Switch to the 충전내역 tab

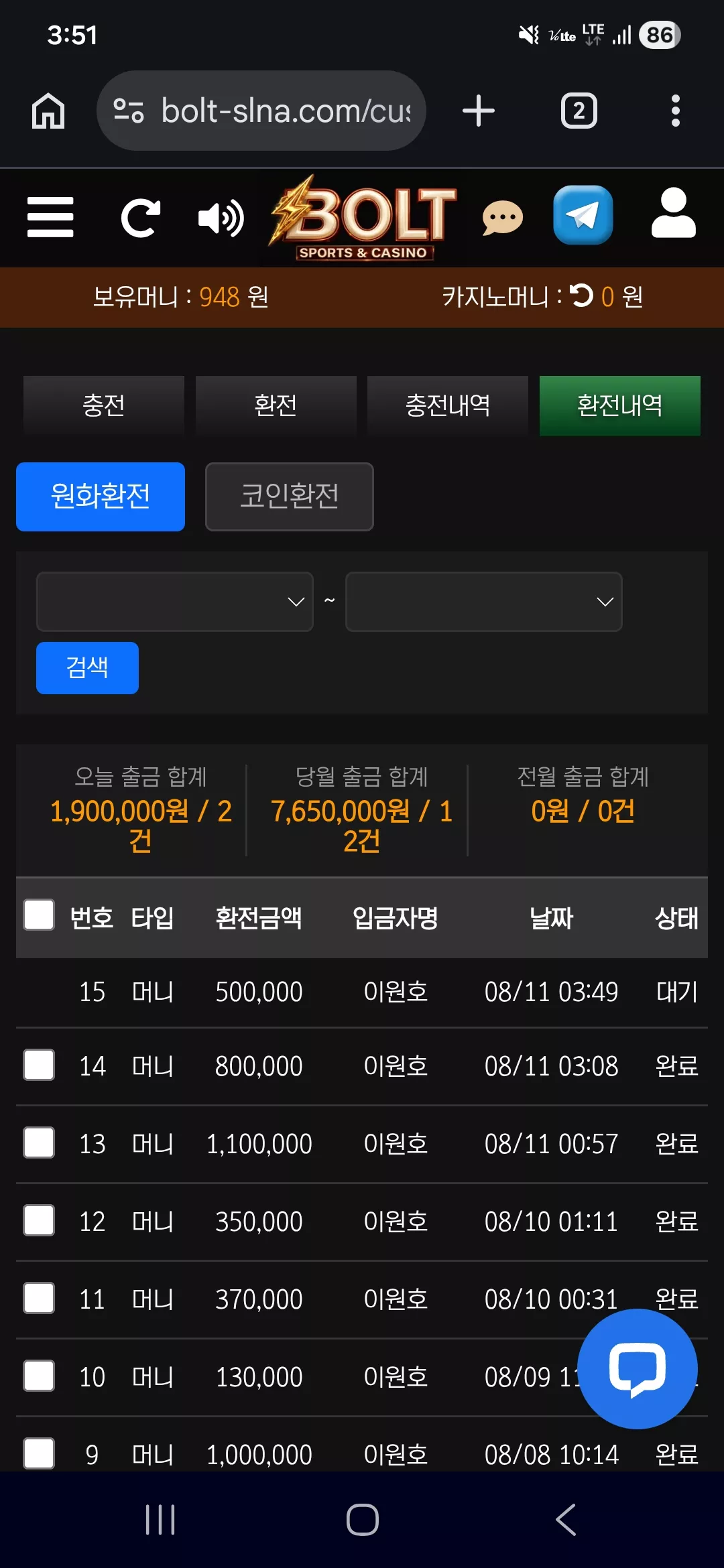(x=448, y=406)
